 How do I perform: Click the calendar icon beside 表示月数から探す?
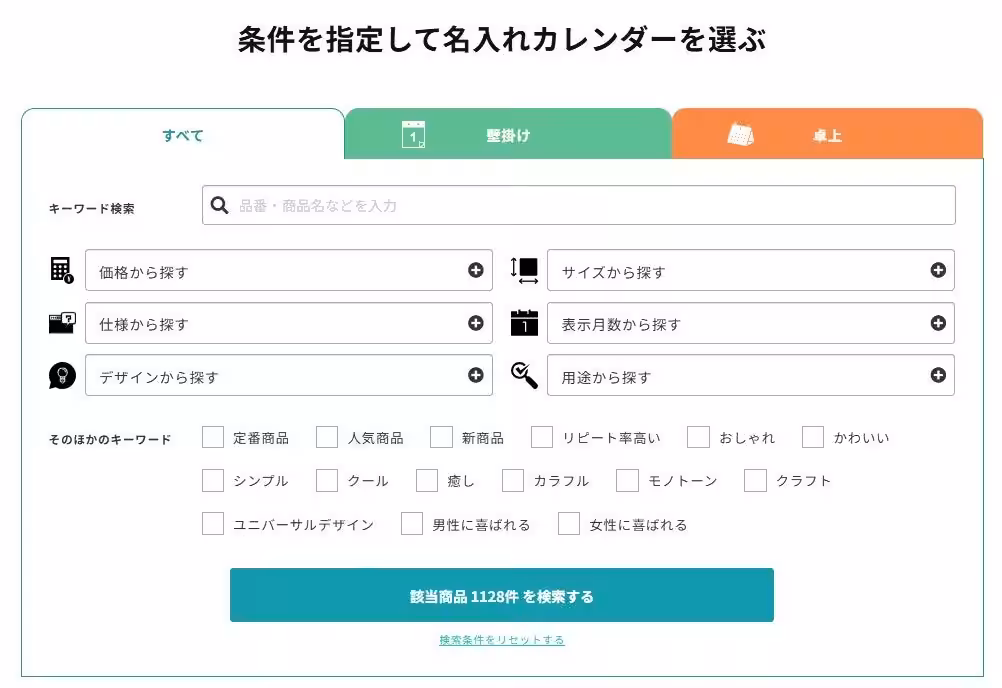coord(524,323)
